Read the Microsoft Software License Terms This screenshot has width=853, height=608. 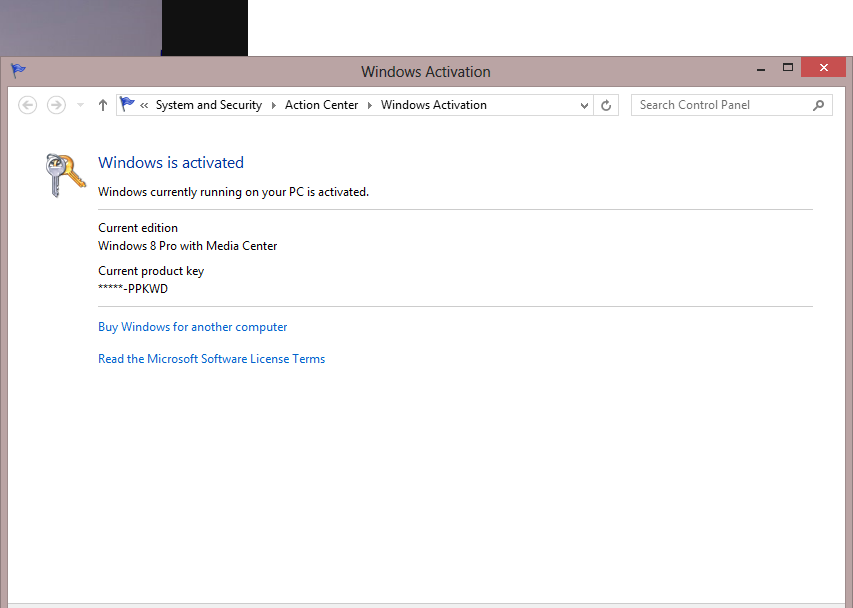tap(211, 359)
